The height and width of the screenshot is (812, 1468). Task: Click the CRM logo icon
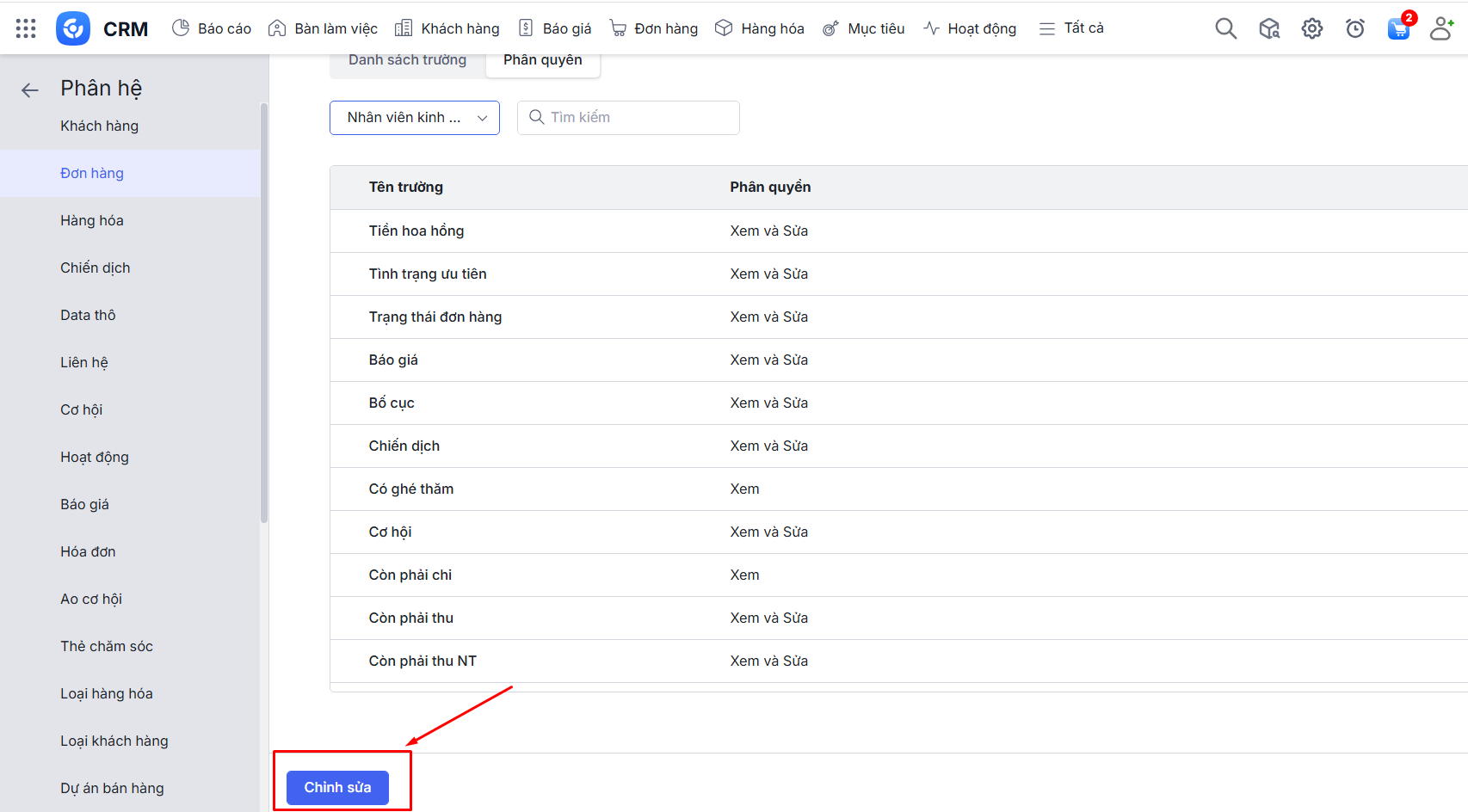(73, 28)
